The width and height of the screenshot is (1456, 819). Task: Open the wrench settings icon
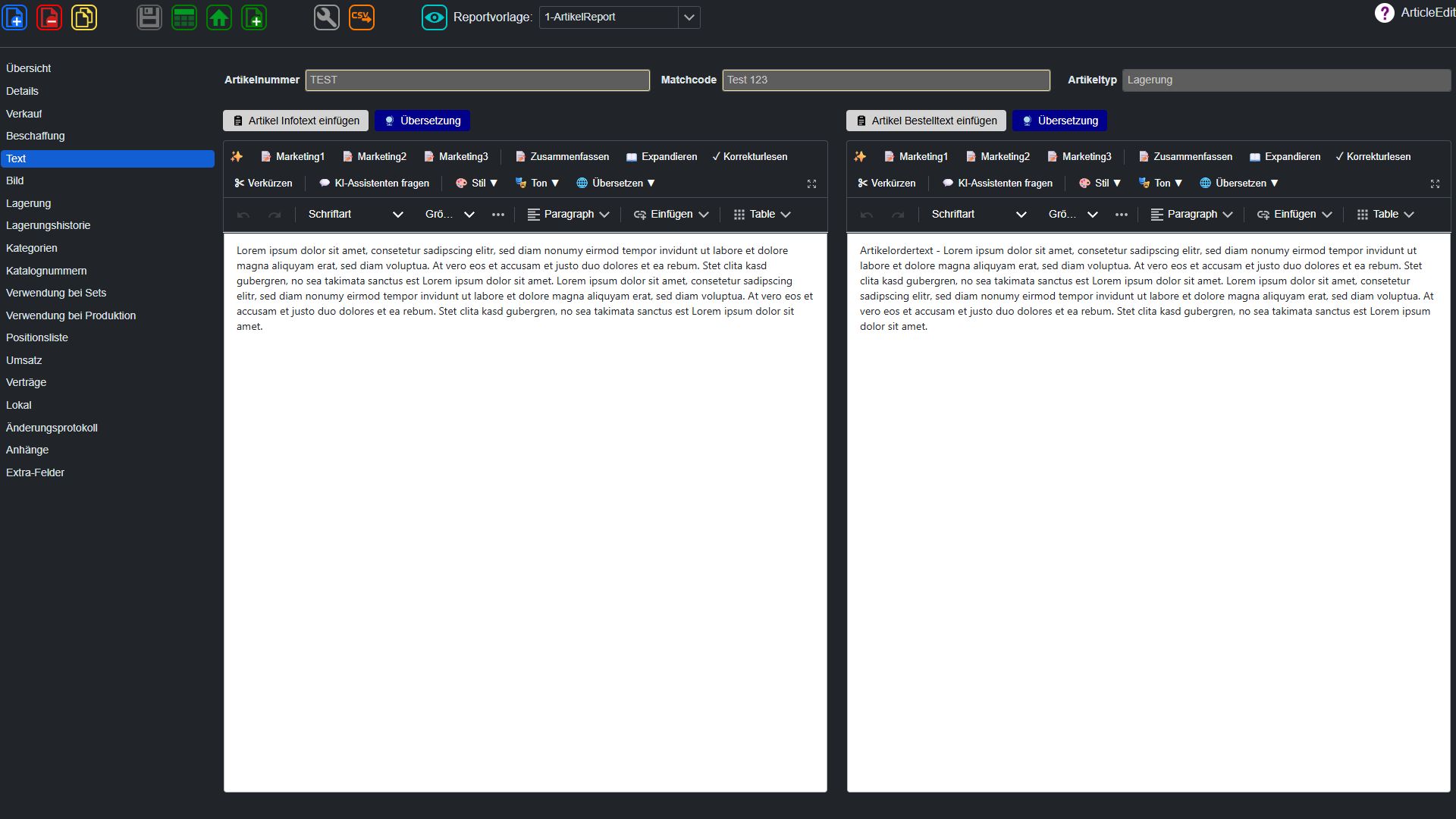(x=327, y=17)
